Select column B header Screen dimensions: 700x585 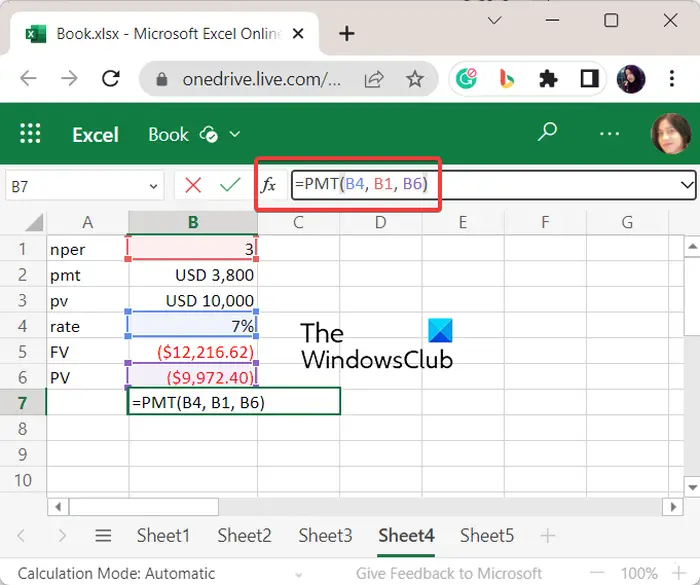point(193,222)
